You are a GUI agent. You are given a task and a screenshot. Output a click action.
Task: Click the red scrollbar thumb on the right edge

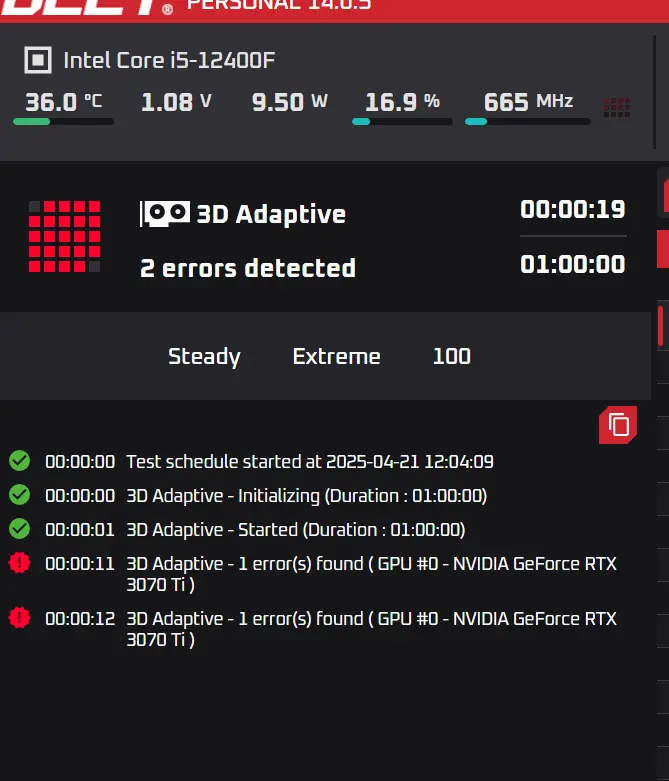pos(661,326)
